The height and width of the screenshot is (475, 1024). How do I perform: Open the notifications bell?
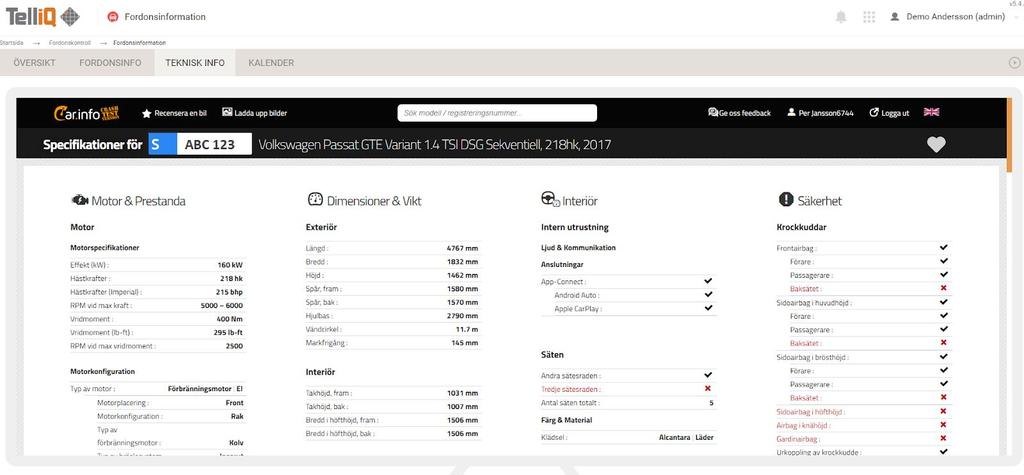(841, 17)
